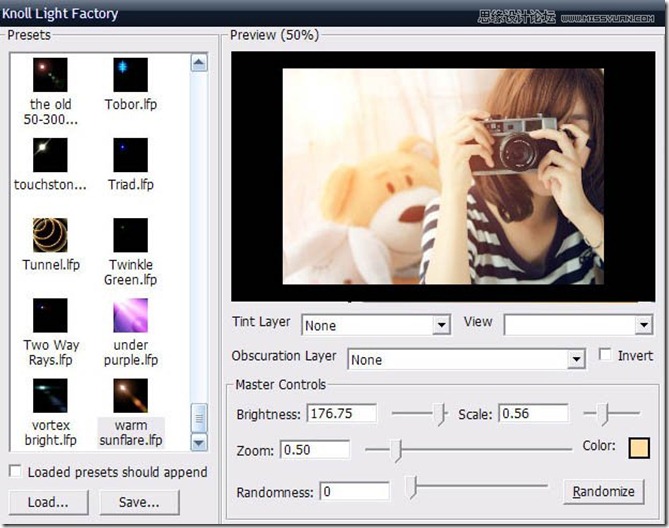This screenshot has width=669, height=528.
Task: Click the scroll down arrow in Presets list
Action: pos(199,442)
